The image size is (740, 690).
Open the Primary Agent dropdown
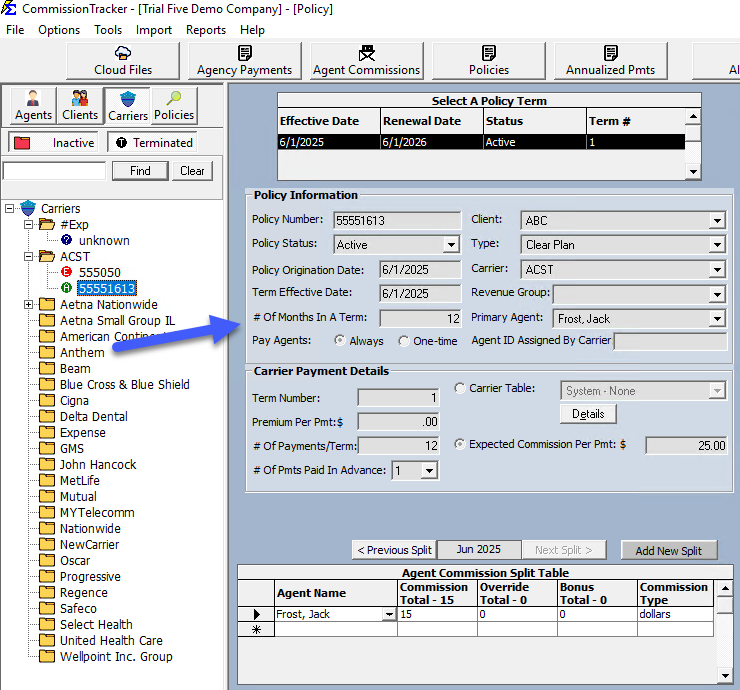click(716, 319)
